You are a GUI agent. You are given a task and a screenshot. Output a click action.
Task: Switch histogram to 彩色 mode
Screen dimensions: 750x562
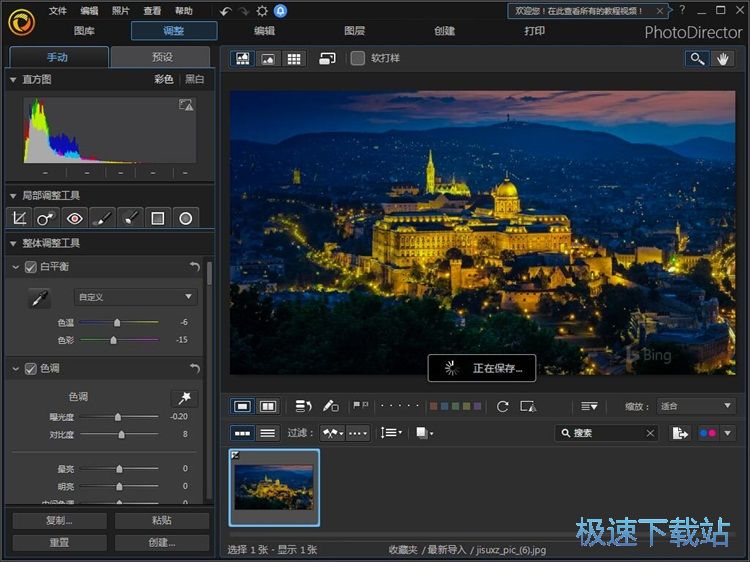coord(164,79)
